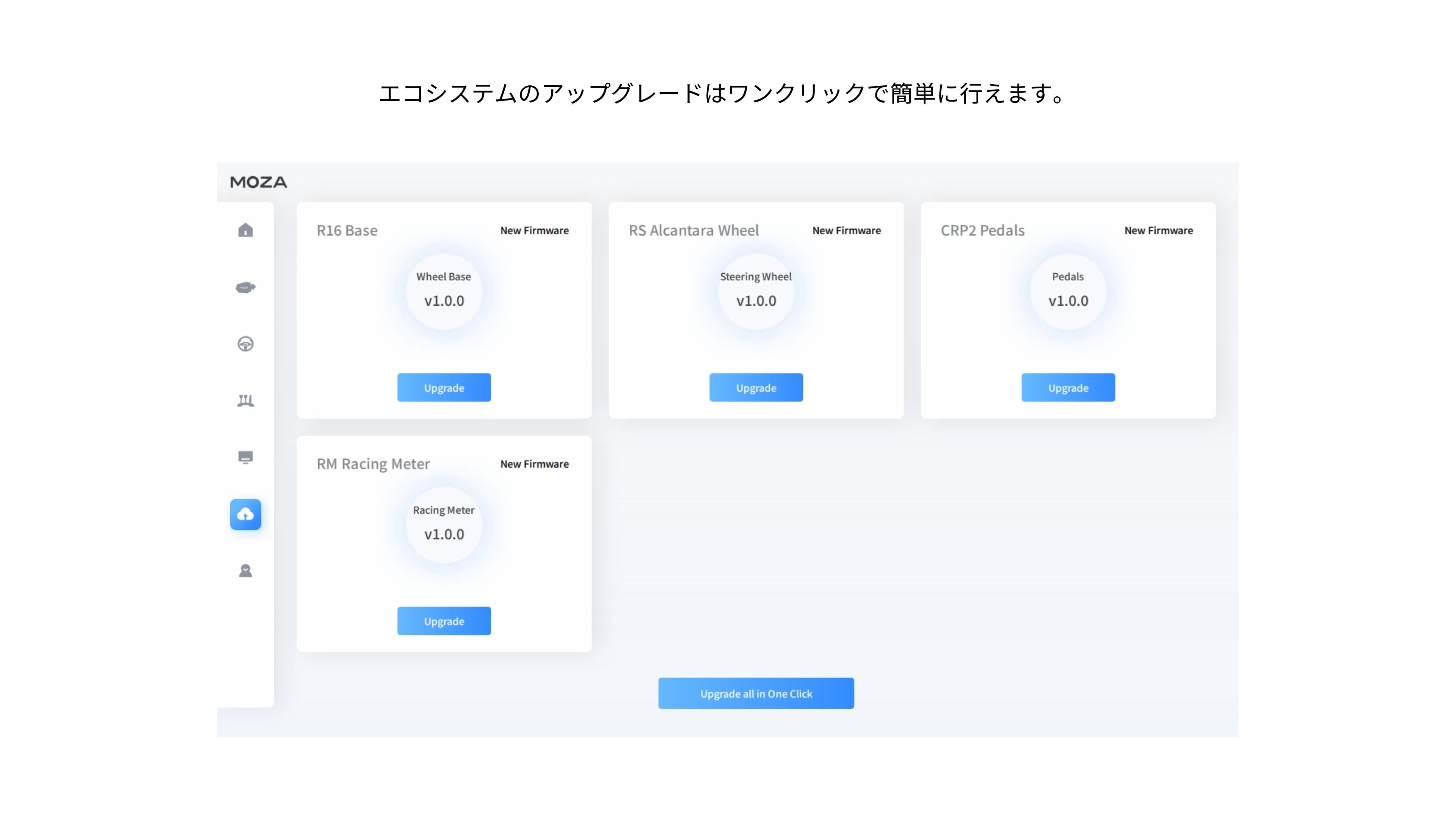Click the Steering Wheel v1.0.0 circle

coord(756,292)
